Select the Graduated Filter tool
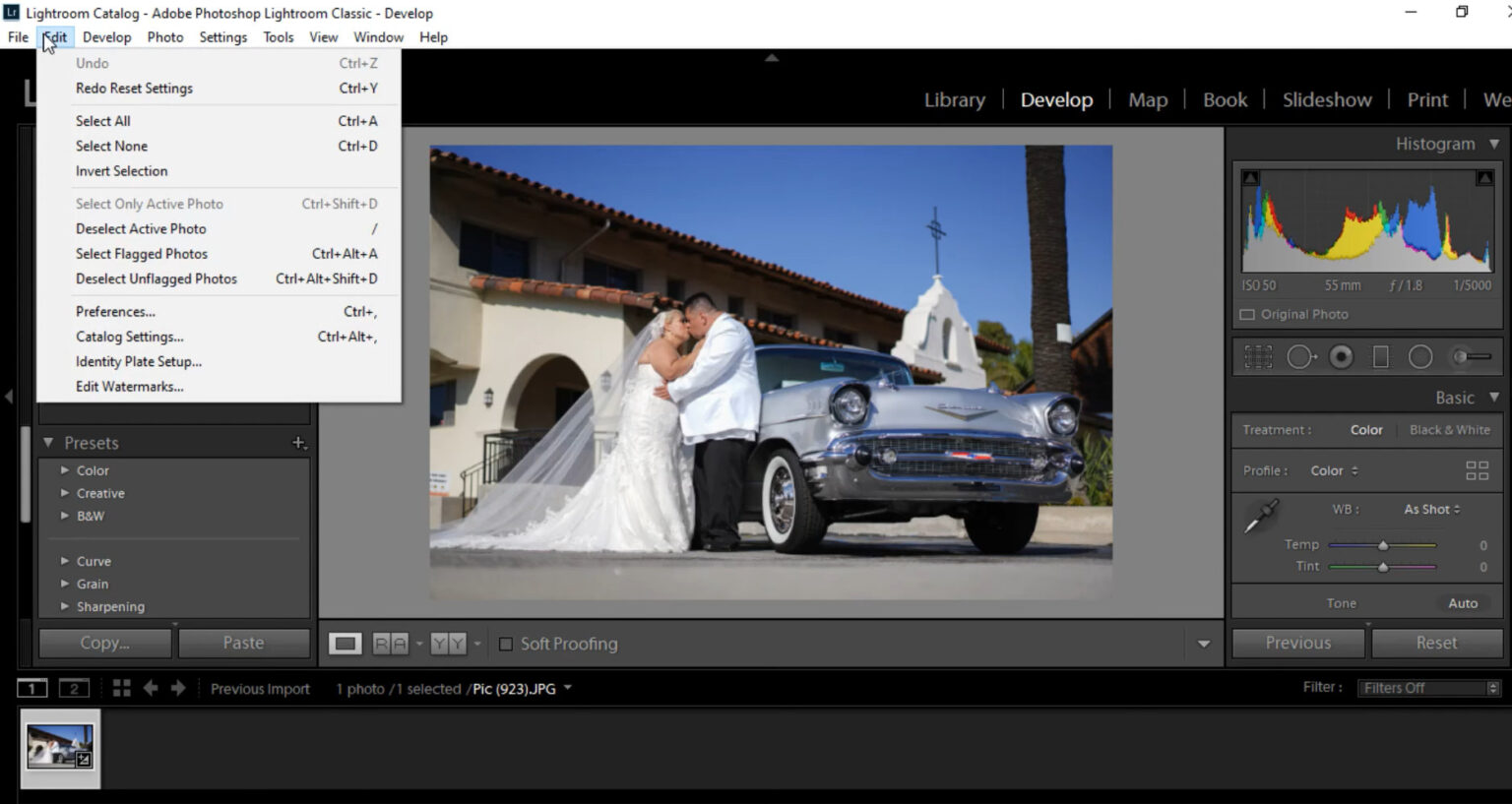This screenshot has width=1512, height=804. point(1380,356)
